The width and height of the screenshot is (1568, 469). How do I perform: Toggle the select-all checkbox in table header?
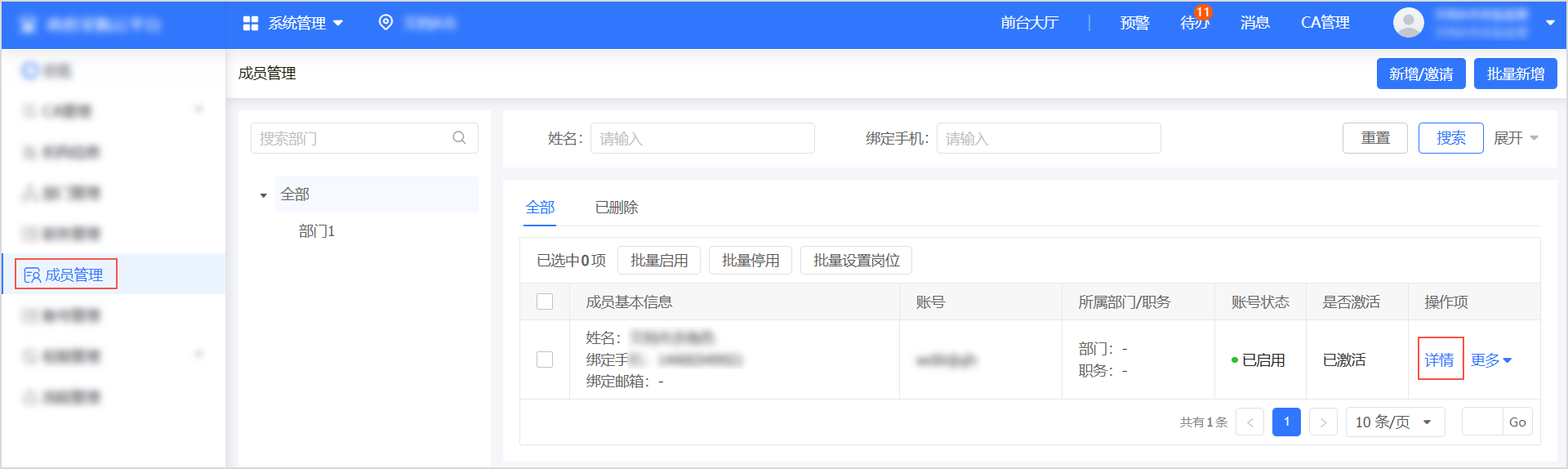(545, 301)
